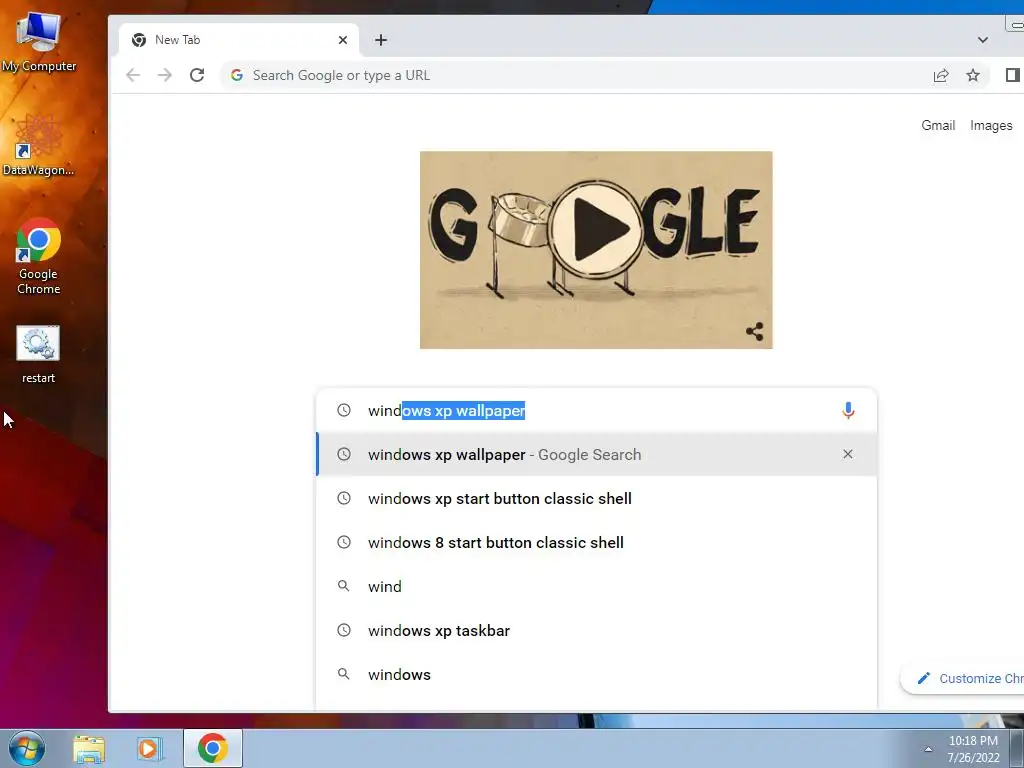Click the Chrome forward arrow
1024x768 pixels.
pyautogui.click(x=165, y=75)
